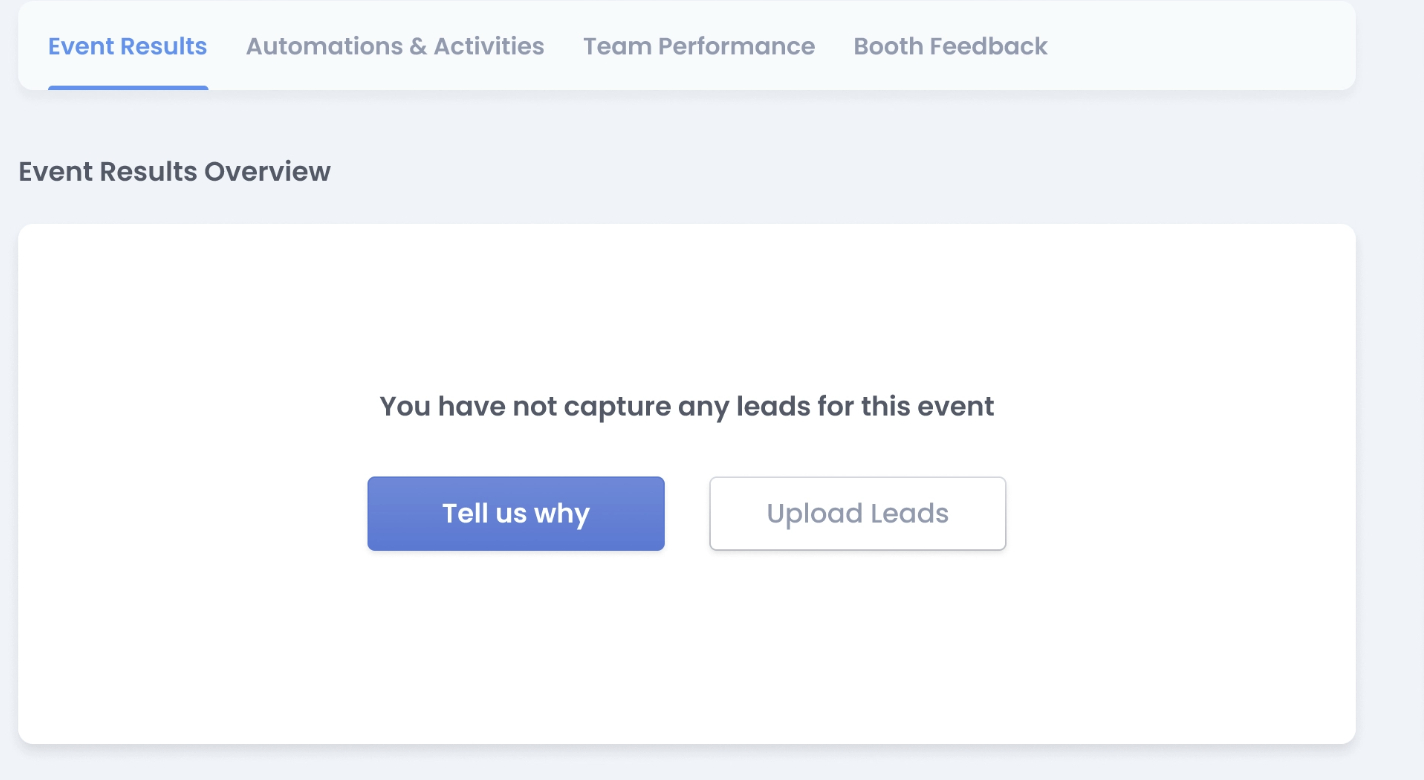This screenshot has height=780, width=1424.
Task: Import leads with the outlined white button
Action: [857, 513]
